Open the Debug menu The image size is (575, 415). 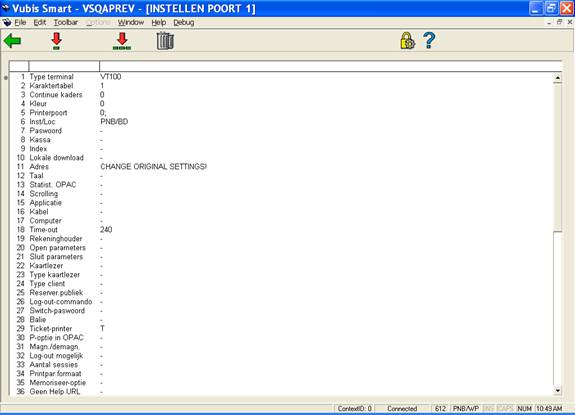coord(184,22)
